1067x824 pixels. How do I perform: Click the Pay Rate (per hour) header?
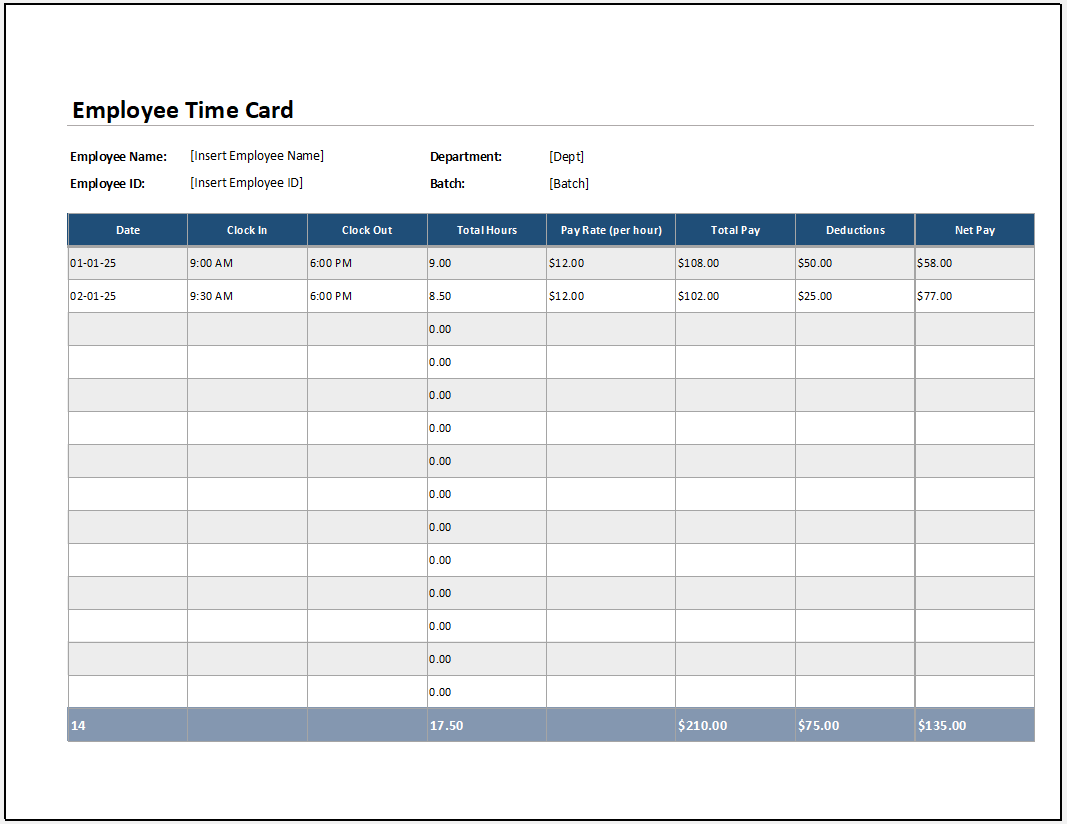(610, 229)
